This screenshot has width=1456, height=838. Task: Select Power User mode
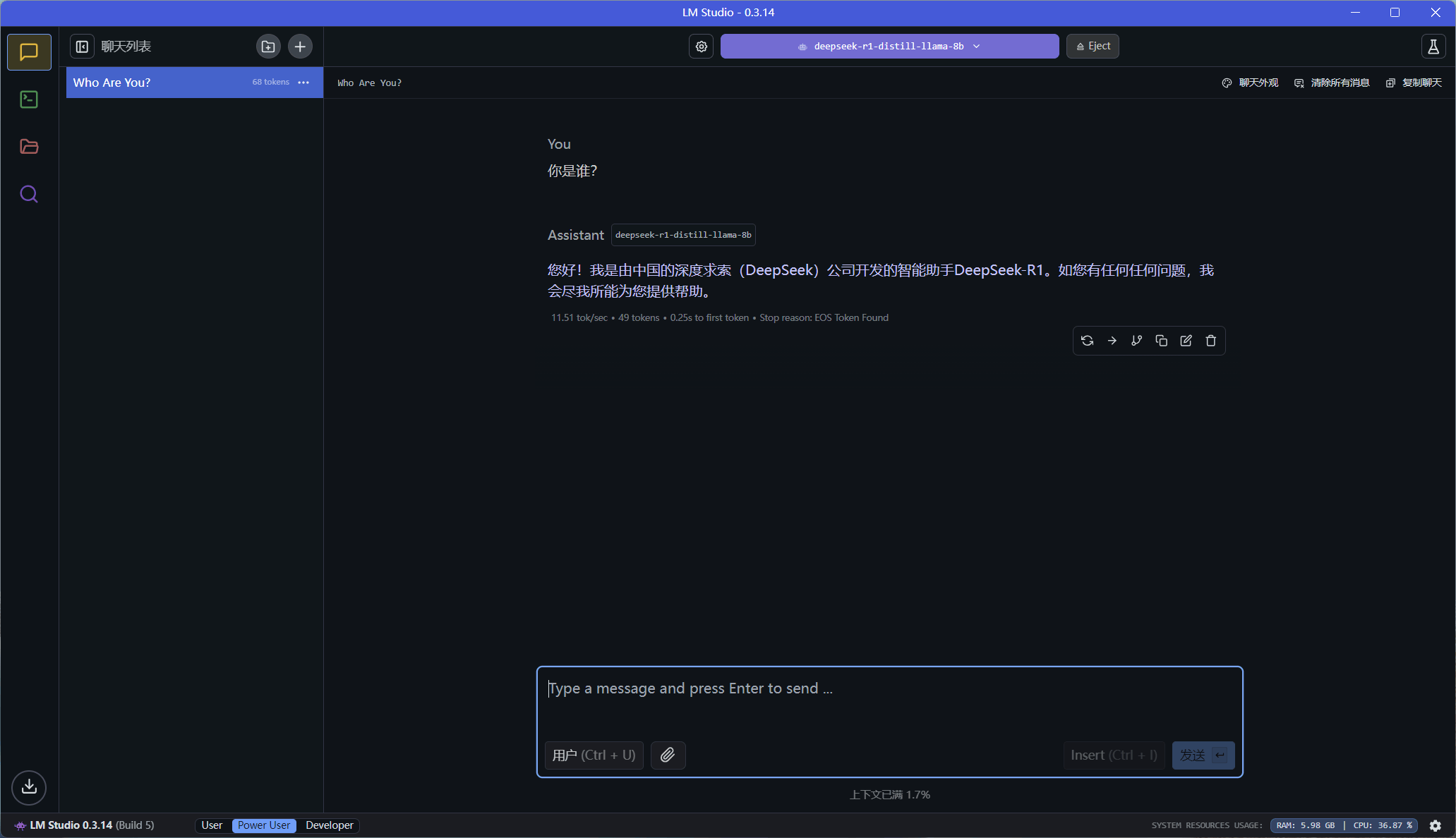point(263,825)
